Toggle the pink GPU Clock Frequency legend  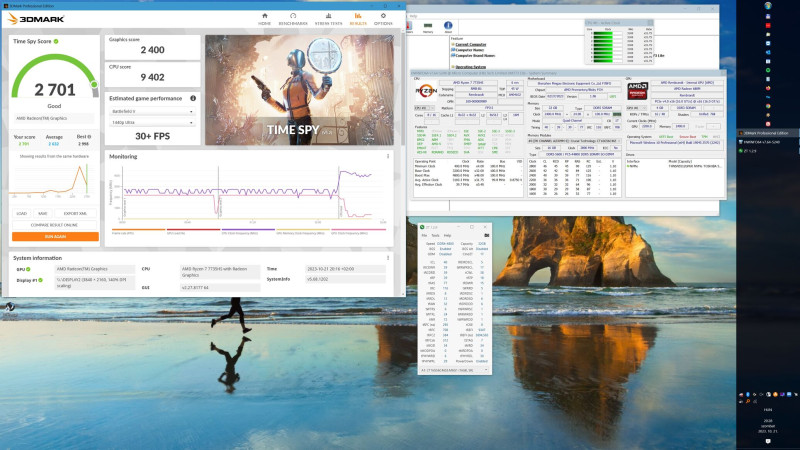coord(358,231)
